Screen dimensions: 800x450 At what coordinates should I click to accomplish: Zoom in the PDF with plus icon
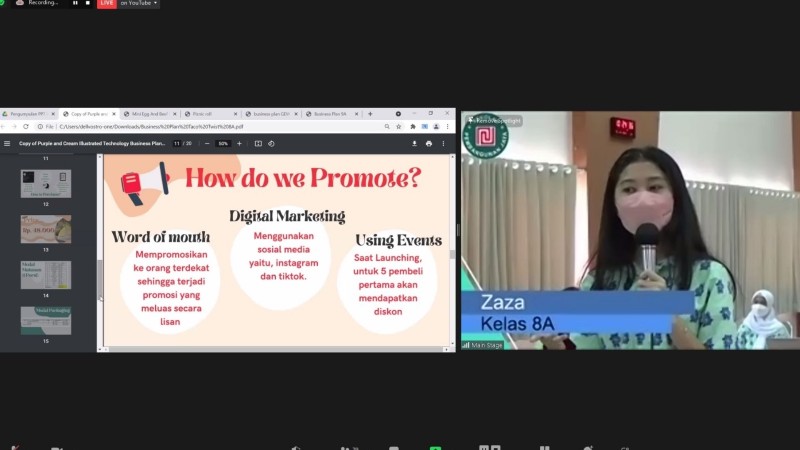(239, 143)
